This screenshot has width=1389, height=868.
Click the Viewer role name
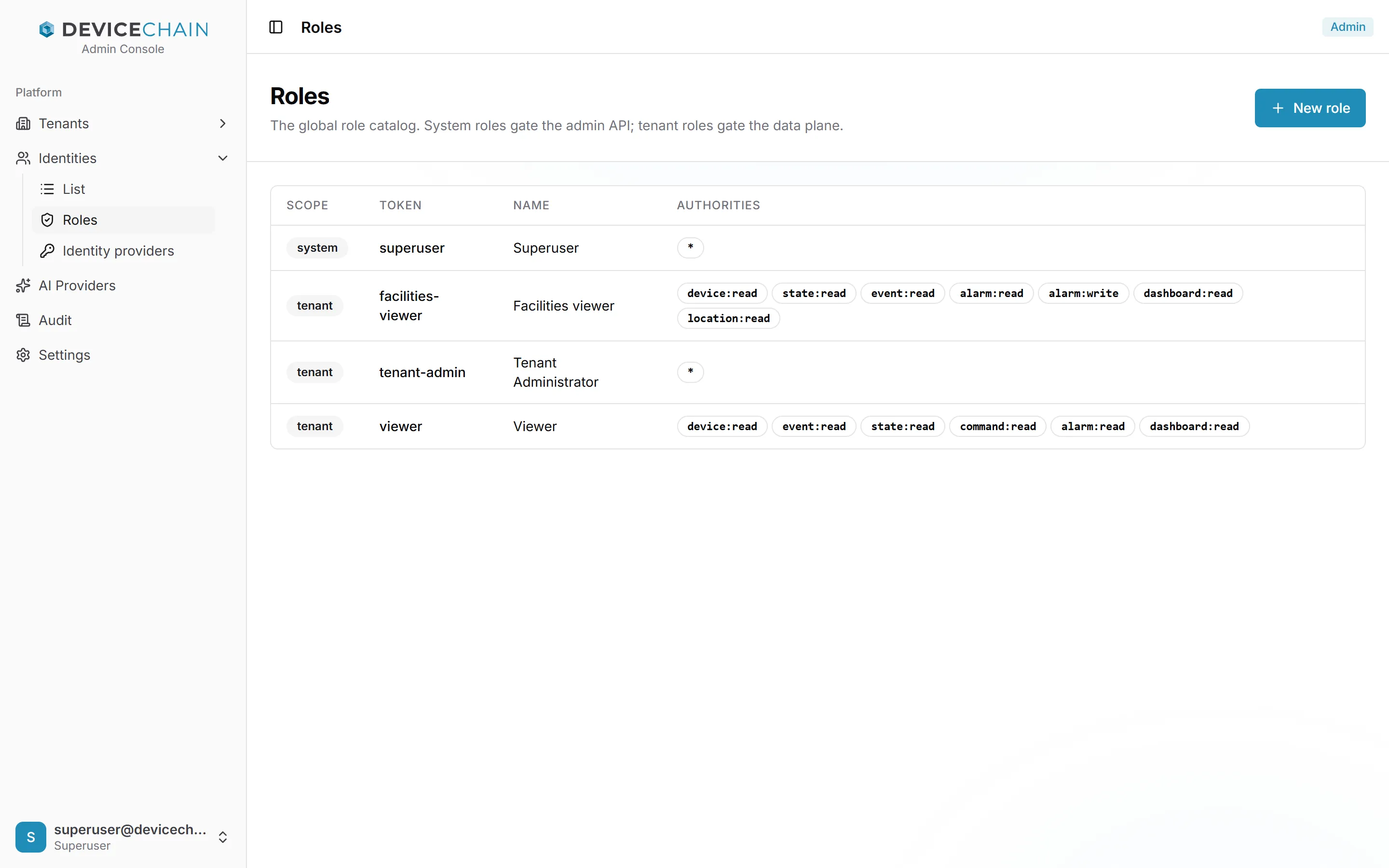tap(534, 427)
